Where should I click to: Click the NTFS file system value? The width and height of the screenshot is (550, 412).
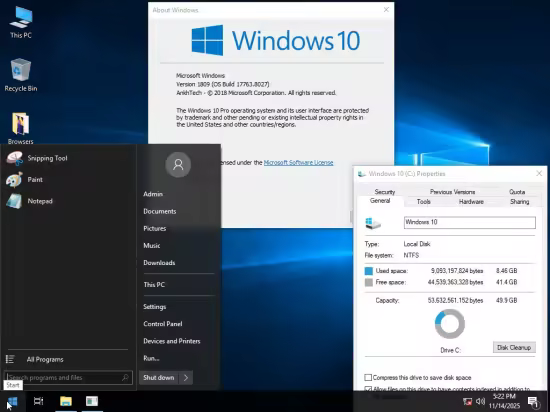coord(411,255)
